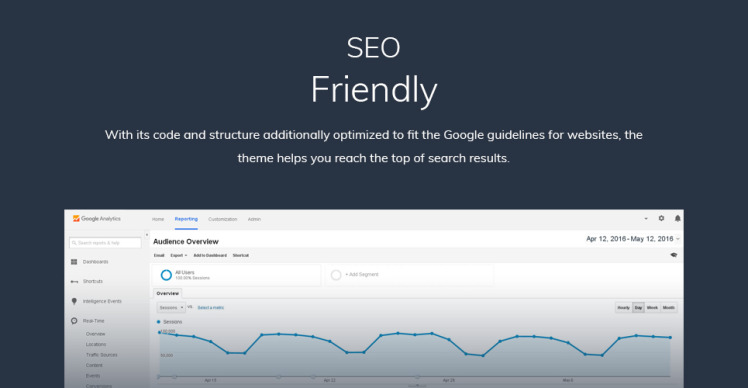
Task: Click the first data point on the Sessions chart
Action: click(159, 332)
